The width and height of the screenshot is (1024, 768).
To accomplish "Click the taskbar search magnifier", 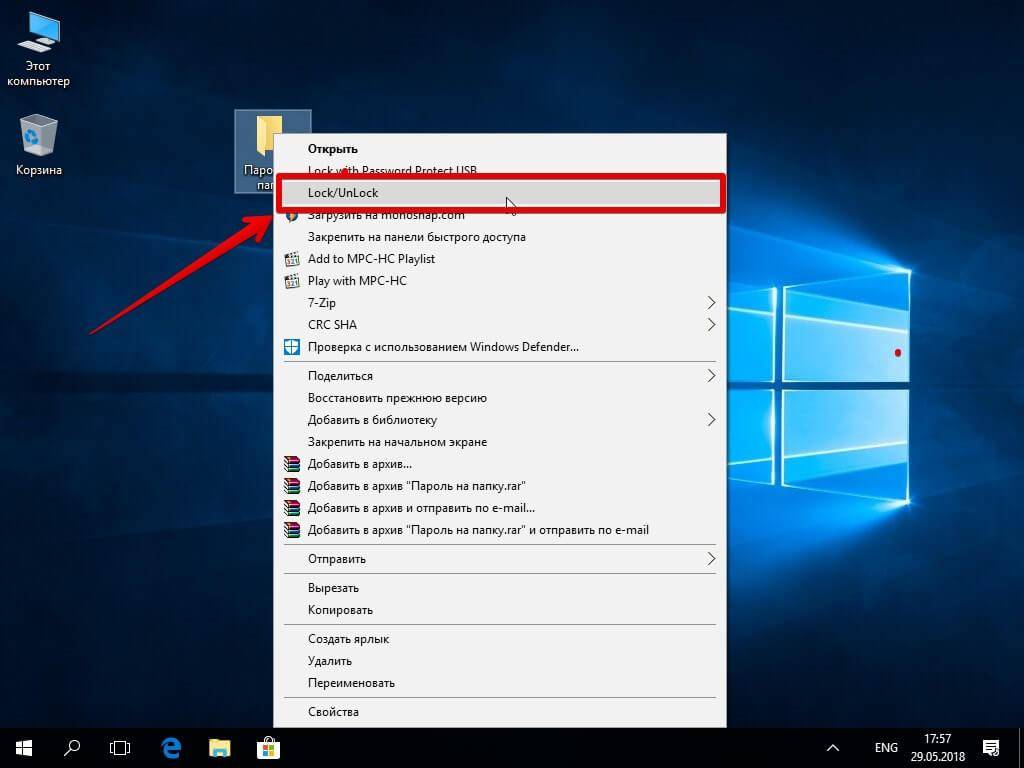I will [x=72, y=748].
